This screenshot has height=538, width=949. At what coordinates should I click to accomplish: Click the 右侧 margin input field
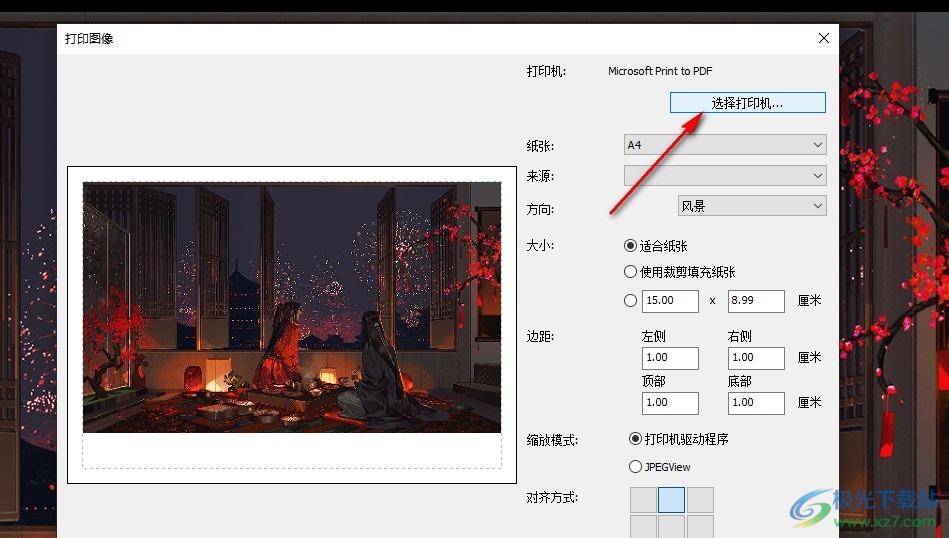pyautogui.click(x=756, y=358)
